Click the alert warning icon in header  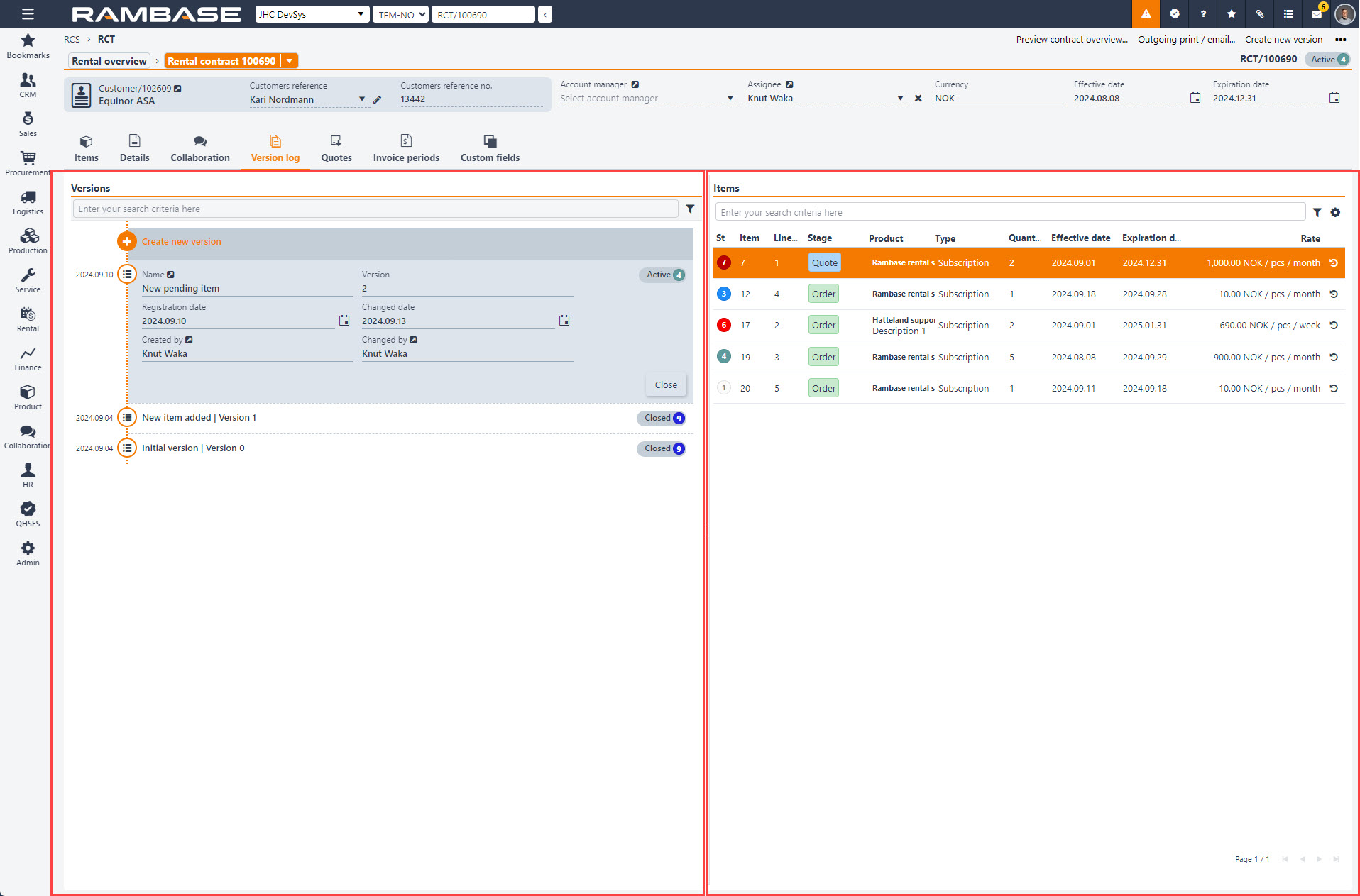tap(1146, 14)
